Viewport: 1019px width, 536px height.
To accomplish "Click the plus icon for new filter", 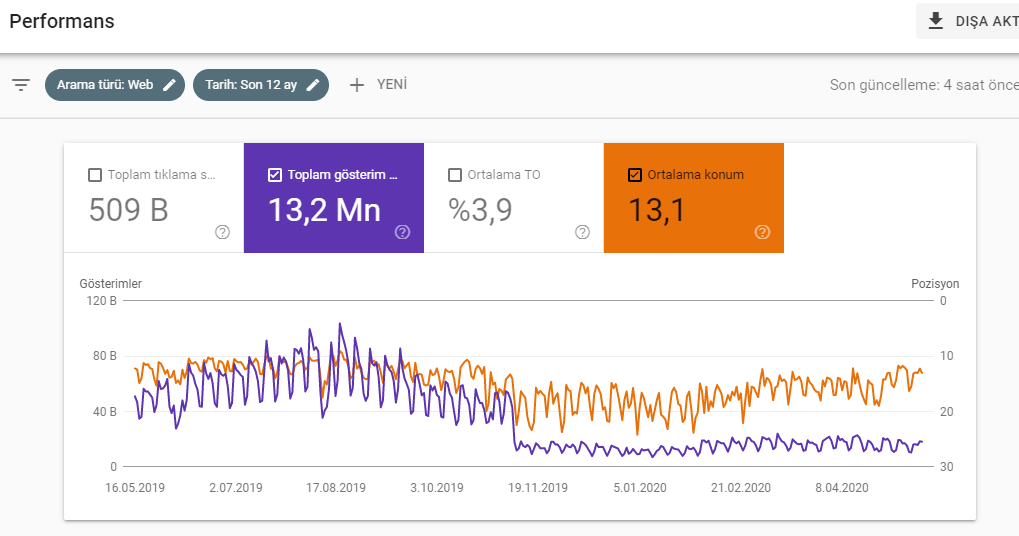I will click(357, 85).
